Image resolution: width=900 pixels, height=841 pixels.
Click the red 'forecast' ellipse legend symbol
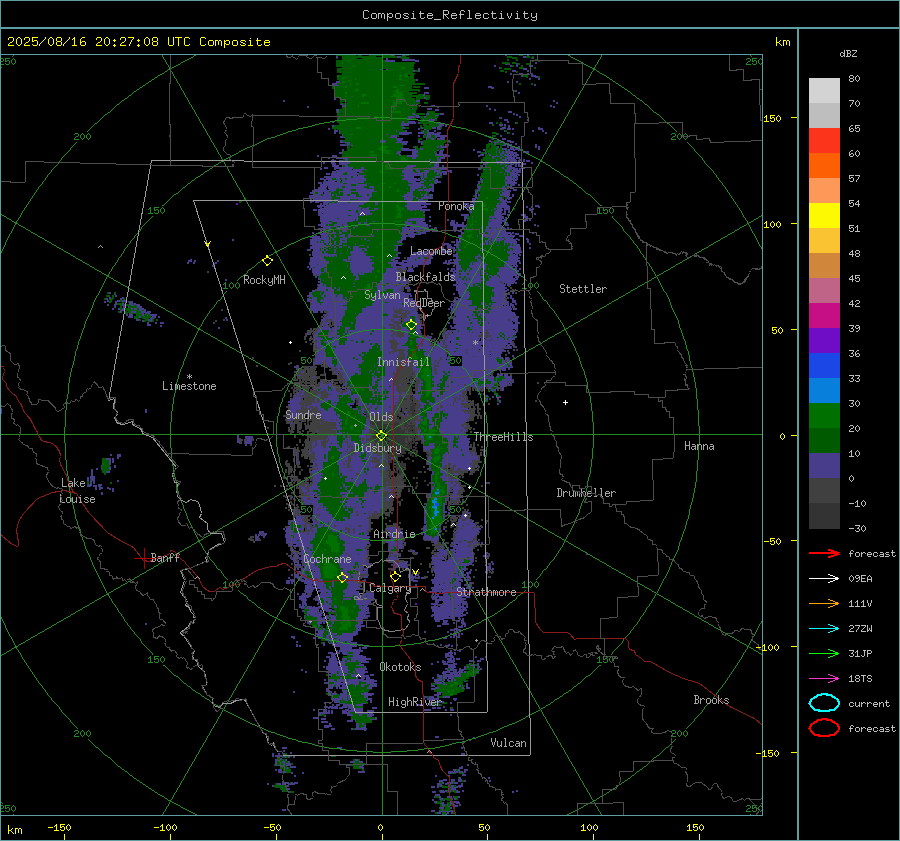coord(824,728)
